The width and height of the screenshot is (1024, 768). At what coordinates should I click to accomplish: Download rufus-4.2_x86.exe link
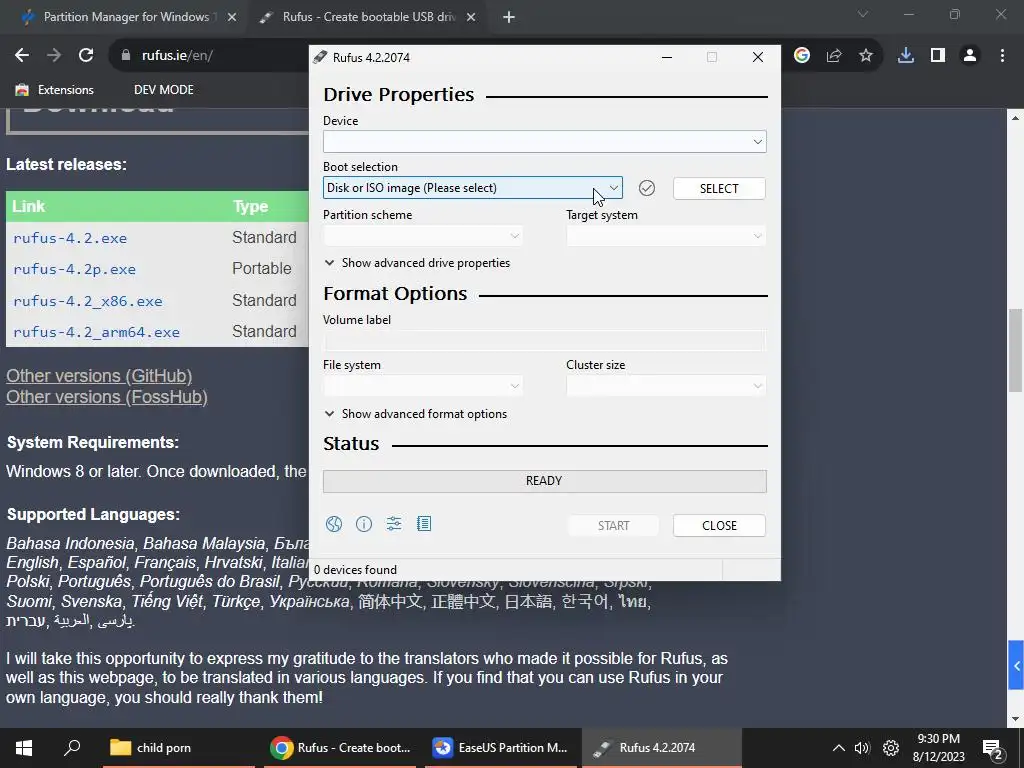pyautogui.click(x=88, y=301)
